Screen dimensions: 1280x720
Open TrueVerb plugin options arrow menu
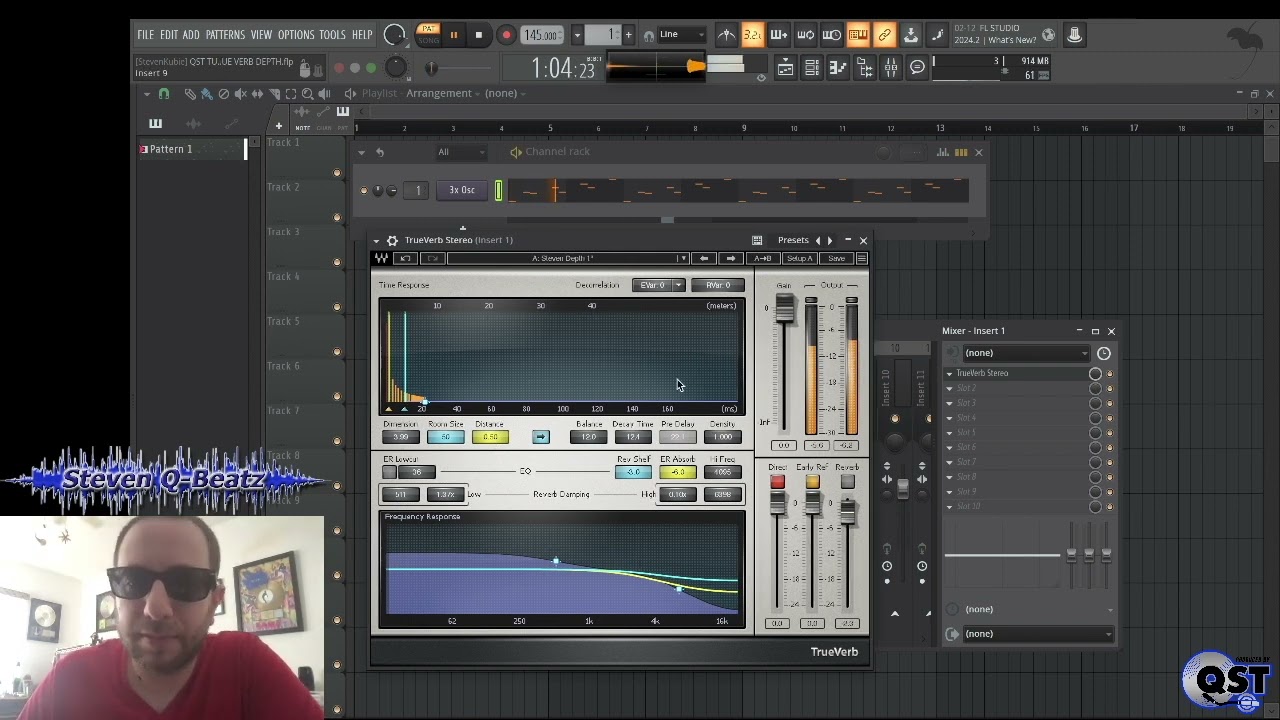tap(377, 240)
